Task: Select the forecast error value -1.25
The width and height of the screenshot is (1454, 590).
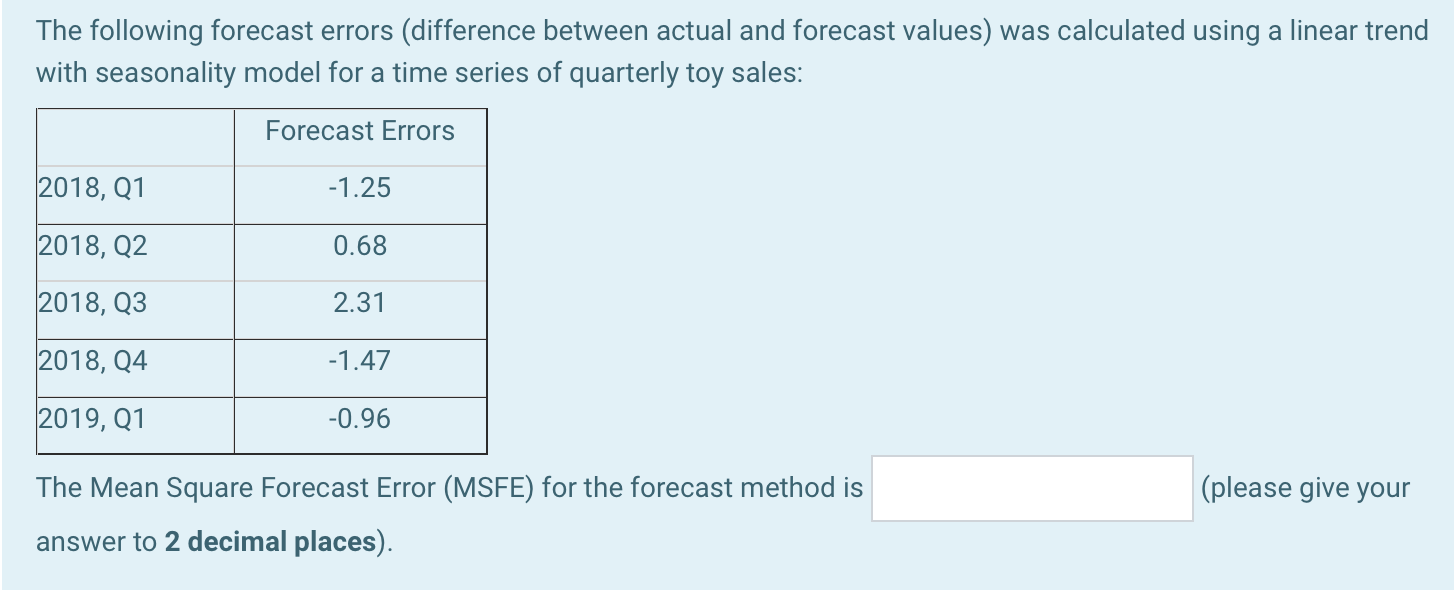Action: tap(359, 188)
